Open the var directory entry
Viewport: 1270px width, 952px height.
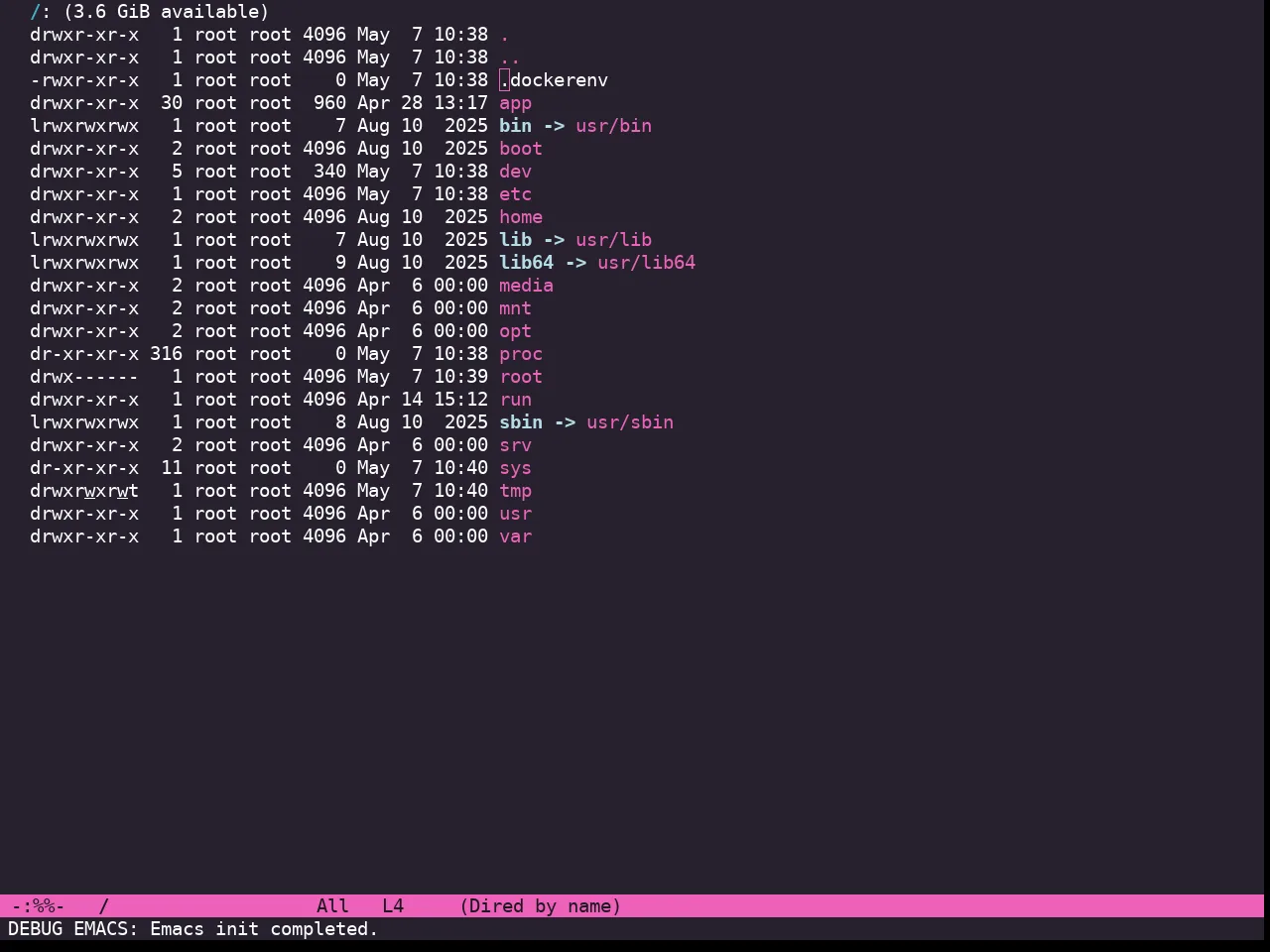[x=515, y=536]
